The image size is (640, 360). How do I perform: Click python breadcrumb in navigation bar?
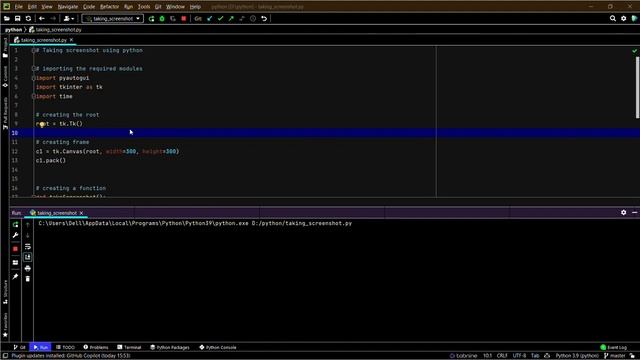pyautogui.click(x=13, y=30)
